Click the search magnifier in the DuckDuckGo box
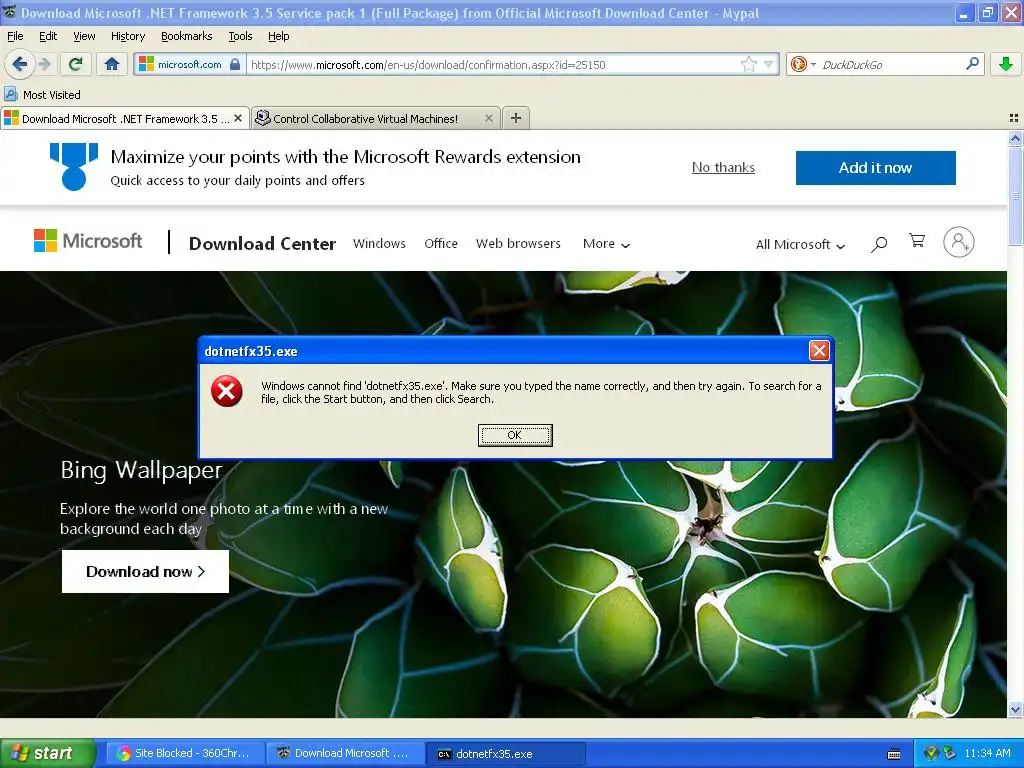 (972, 64)
